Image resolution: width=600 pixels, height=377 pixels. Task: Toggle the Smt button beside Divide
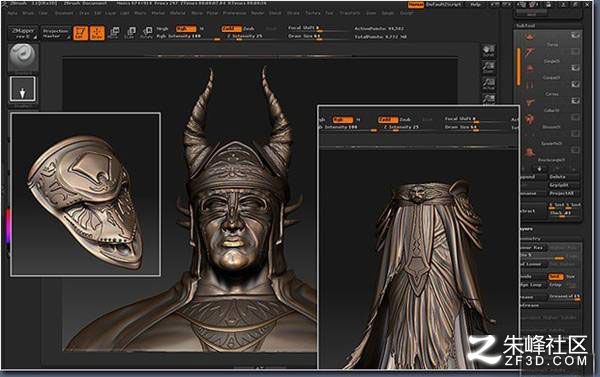click(x=556, y=276)
